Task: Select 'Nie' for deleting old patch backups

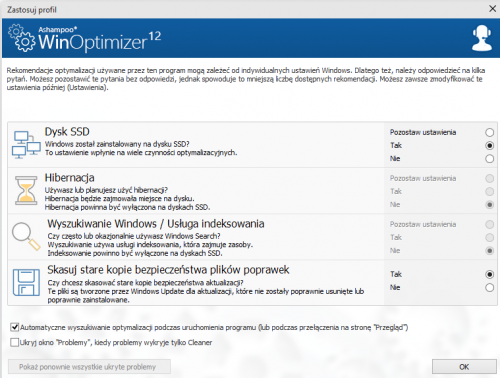Action: (489, 287)
